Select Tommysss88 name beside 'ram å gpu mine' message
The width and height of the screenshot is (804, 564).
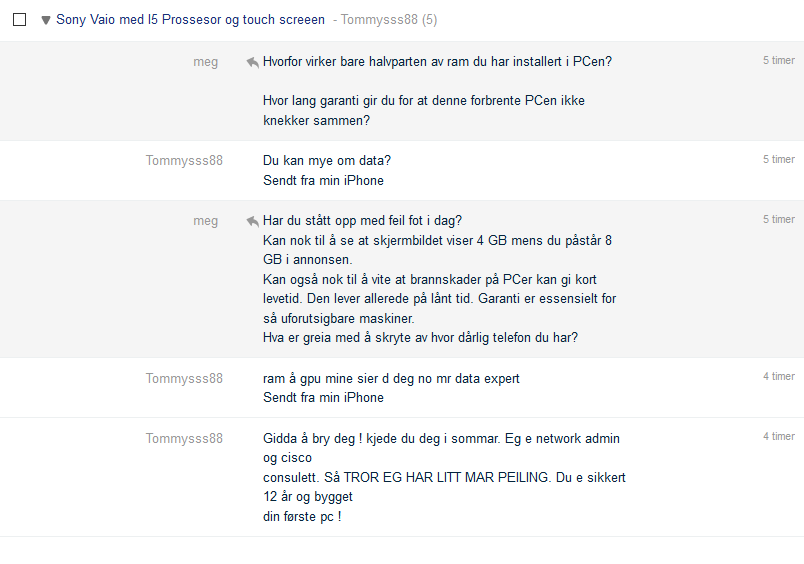[x=184, y=378]
